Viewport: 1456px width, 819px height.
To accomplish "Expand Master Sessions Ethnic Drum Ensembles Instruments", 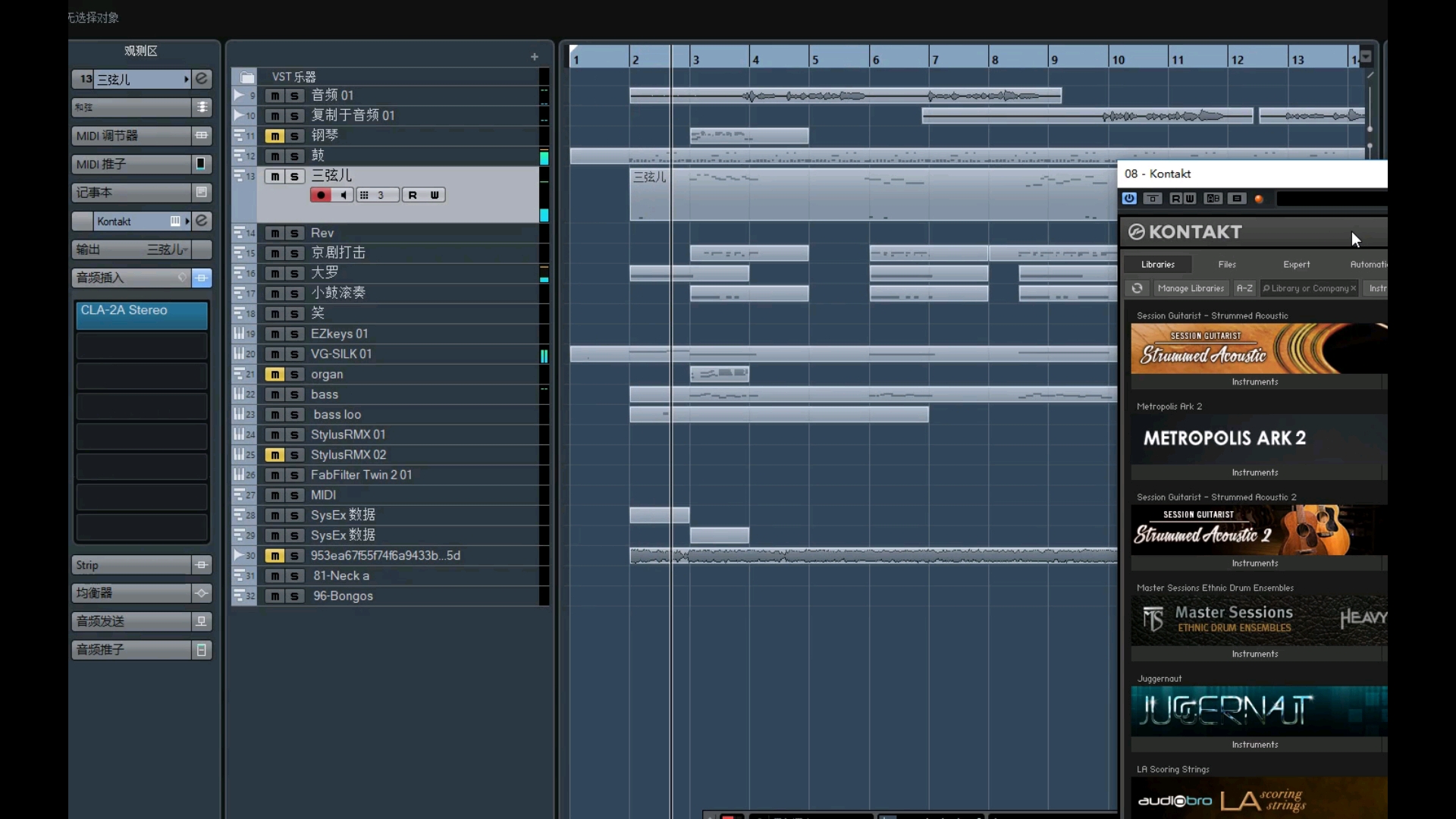I will coord(1255,654).
